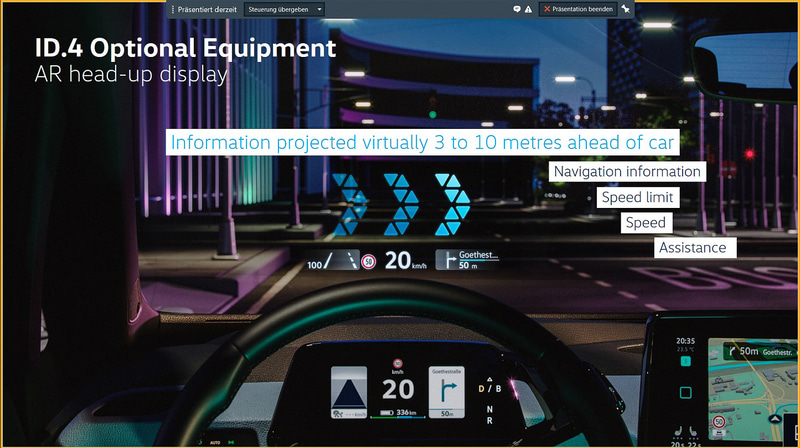This screenshot has width=800, height=448.
Task: Click 'Information projected virtually 3 to 10 metres' banner
Action: coord(422,142)
